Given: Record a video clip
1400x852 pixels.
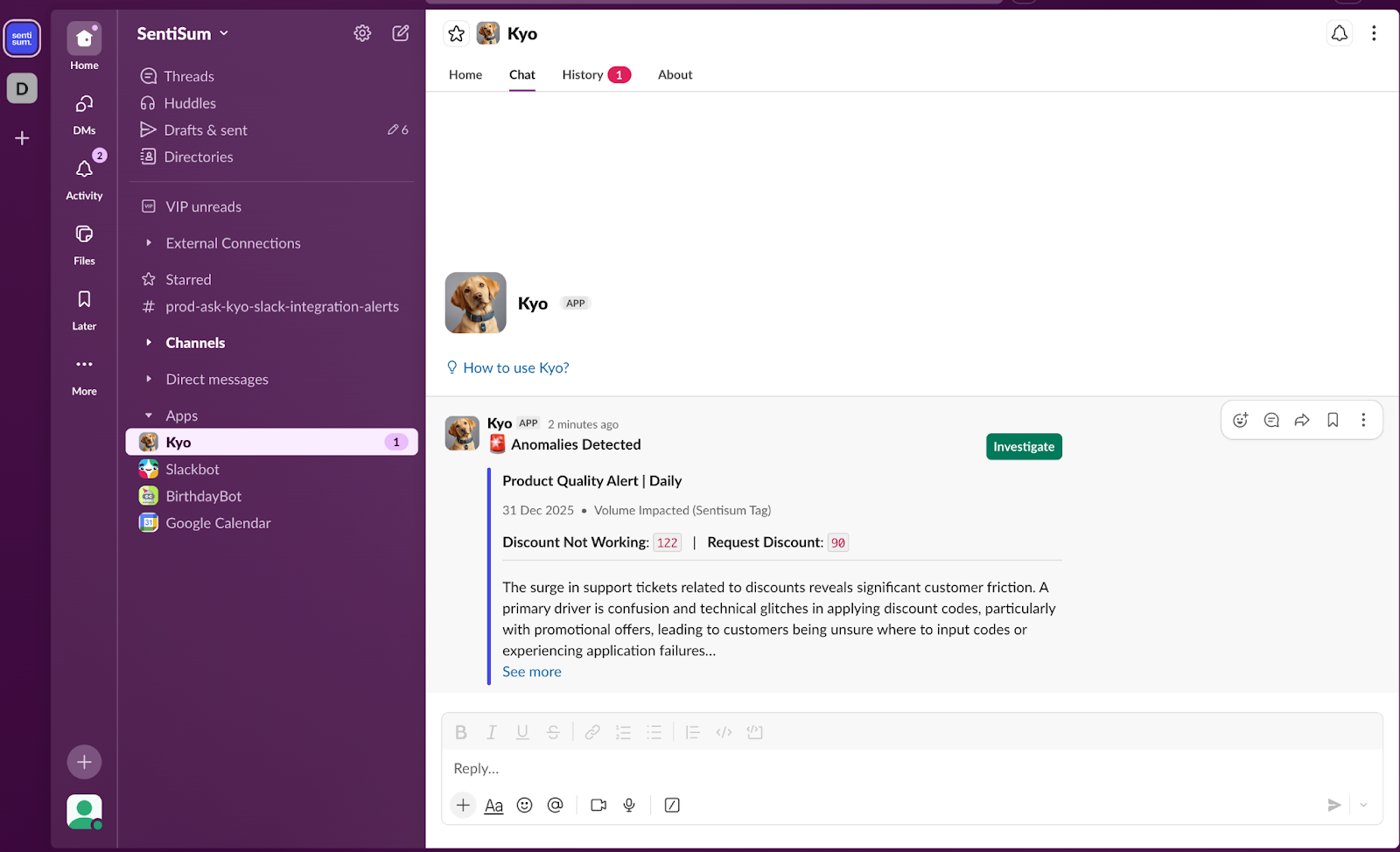Looking at the screenshot, I should point(598,805).
